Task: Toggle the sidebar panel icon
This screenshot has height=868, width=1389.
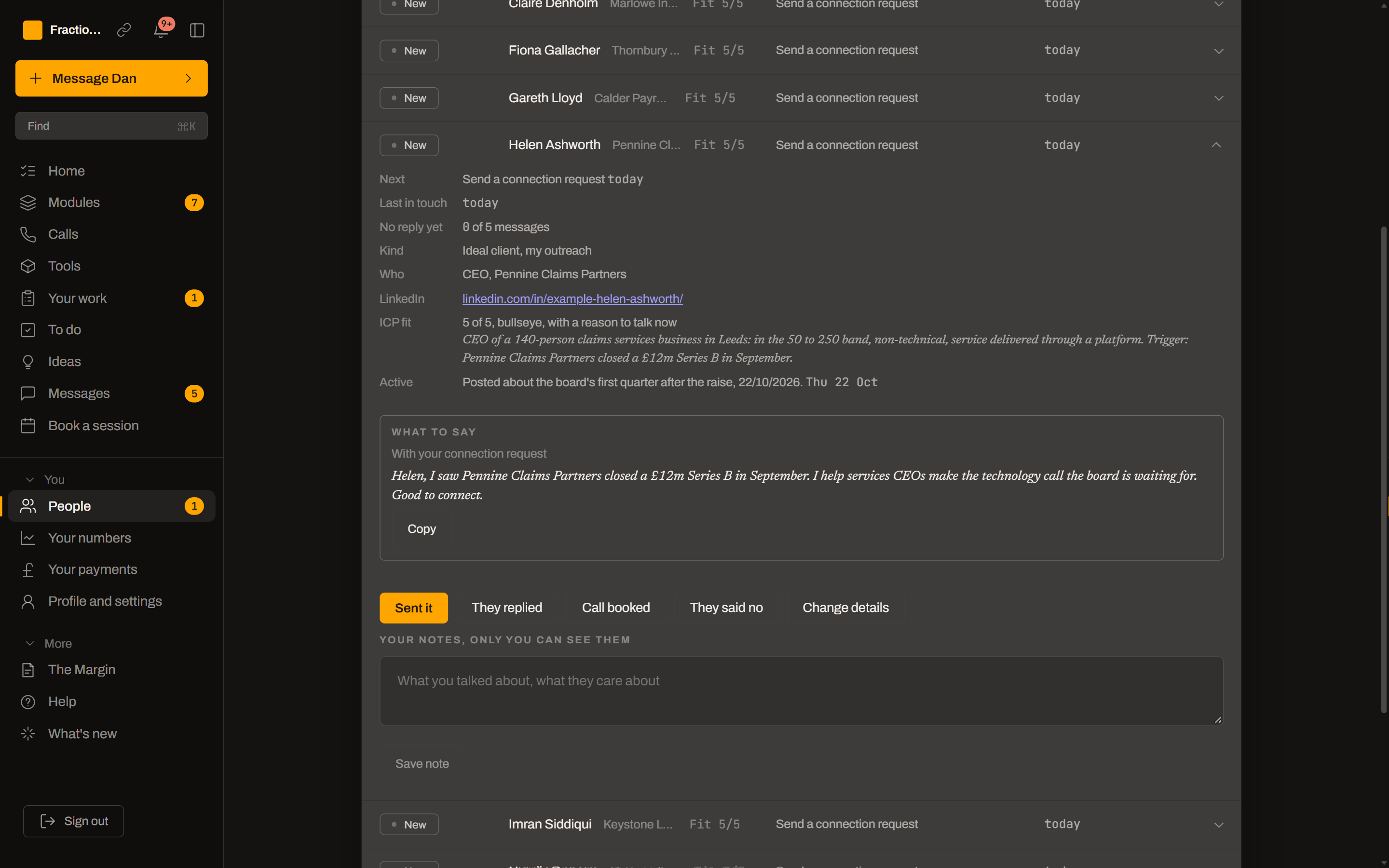Action: (x=197, y=30)
